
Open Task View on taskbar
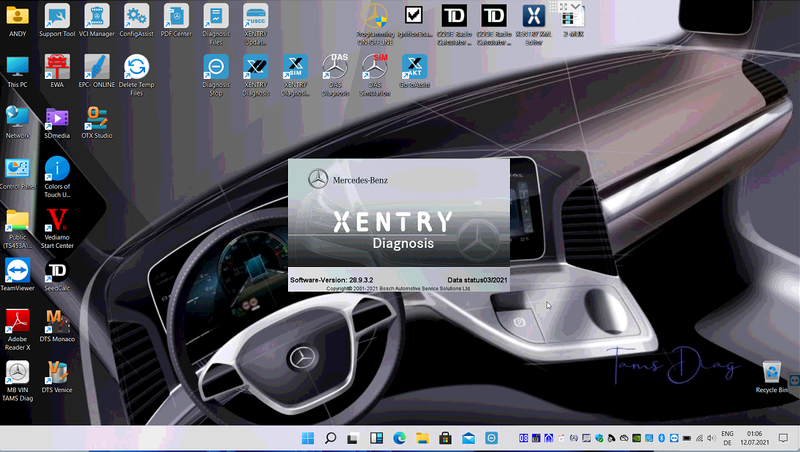[353, 438]
